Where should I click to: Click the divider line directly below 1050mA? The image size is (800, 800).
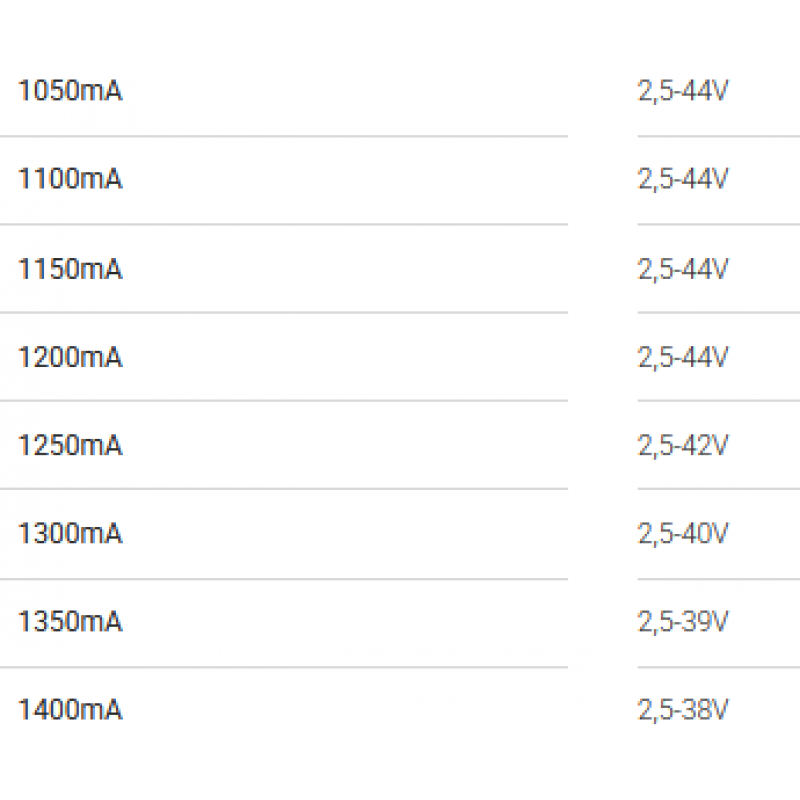(x=280, y=136)
